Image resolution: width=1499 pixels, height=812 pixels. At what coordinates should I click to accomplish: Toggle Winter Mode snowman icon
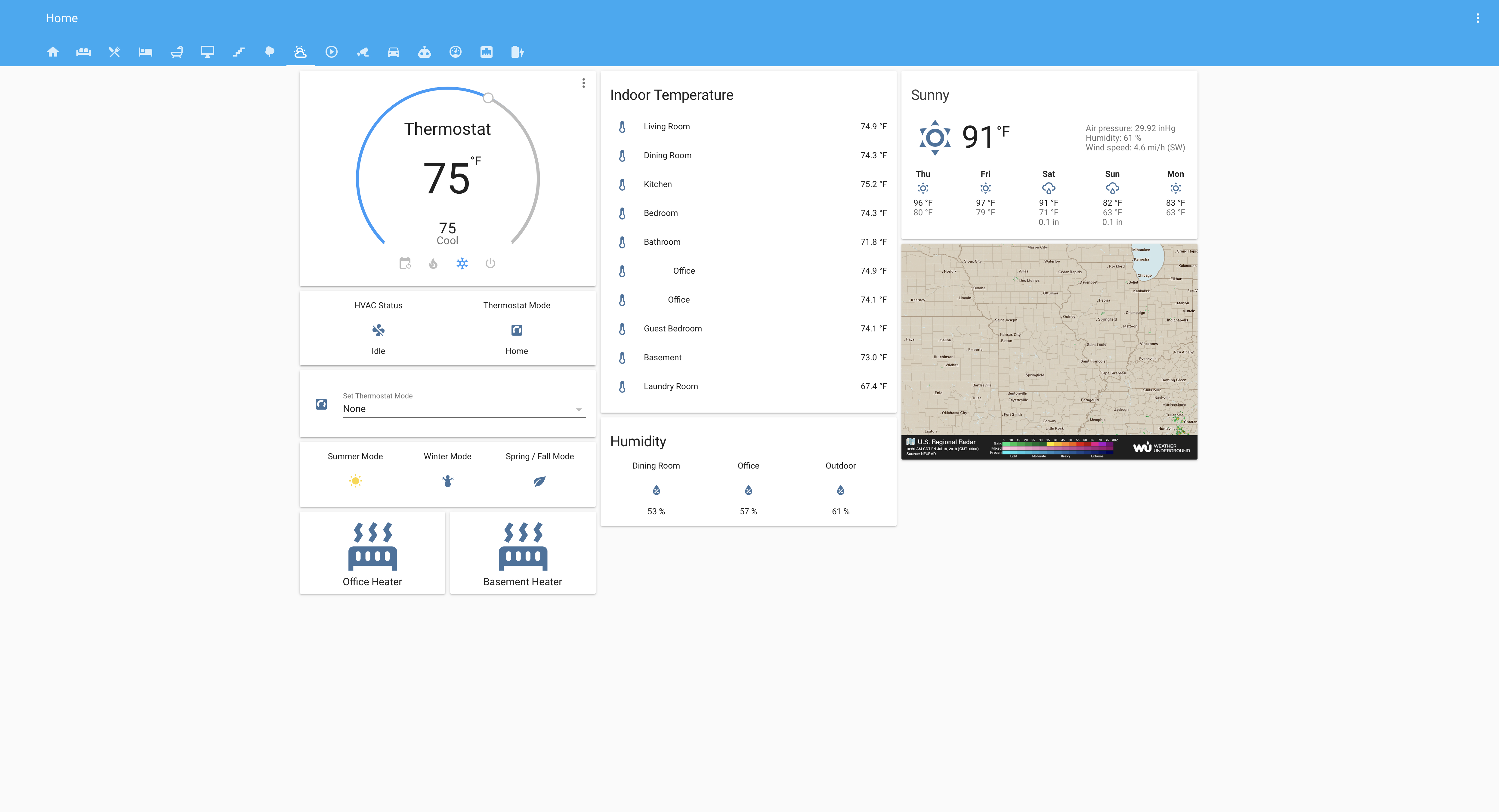447,481
